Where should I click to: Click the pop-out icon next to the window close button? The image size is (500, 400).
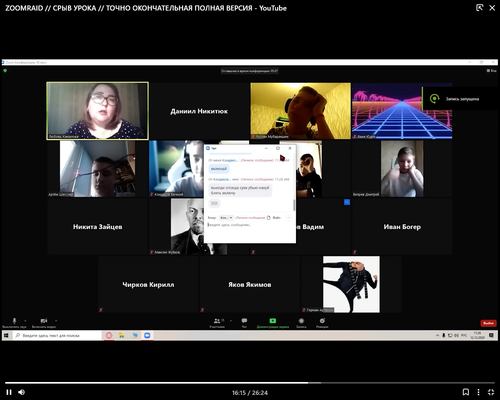point(479,8)
